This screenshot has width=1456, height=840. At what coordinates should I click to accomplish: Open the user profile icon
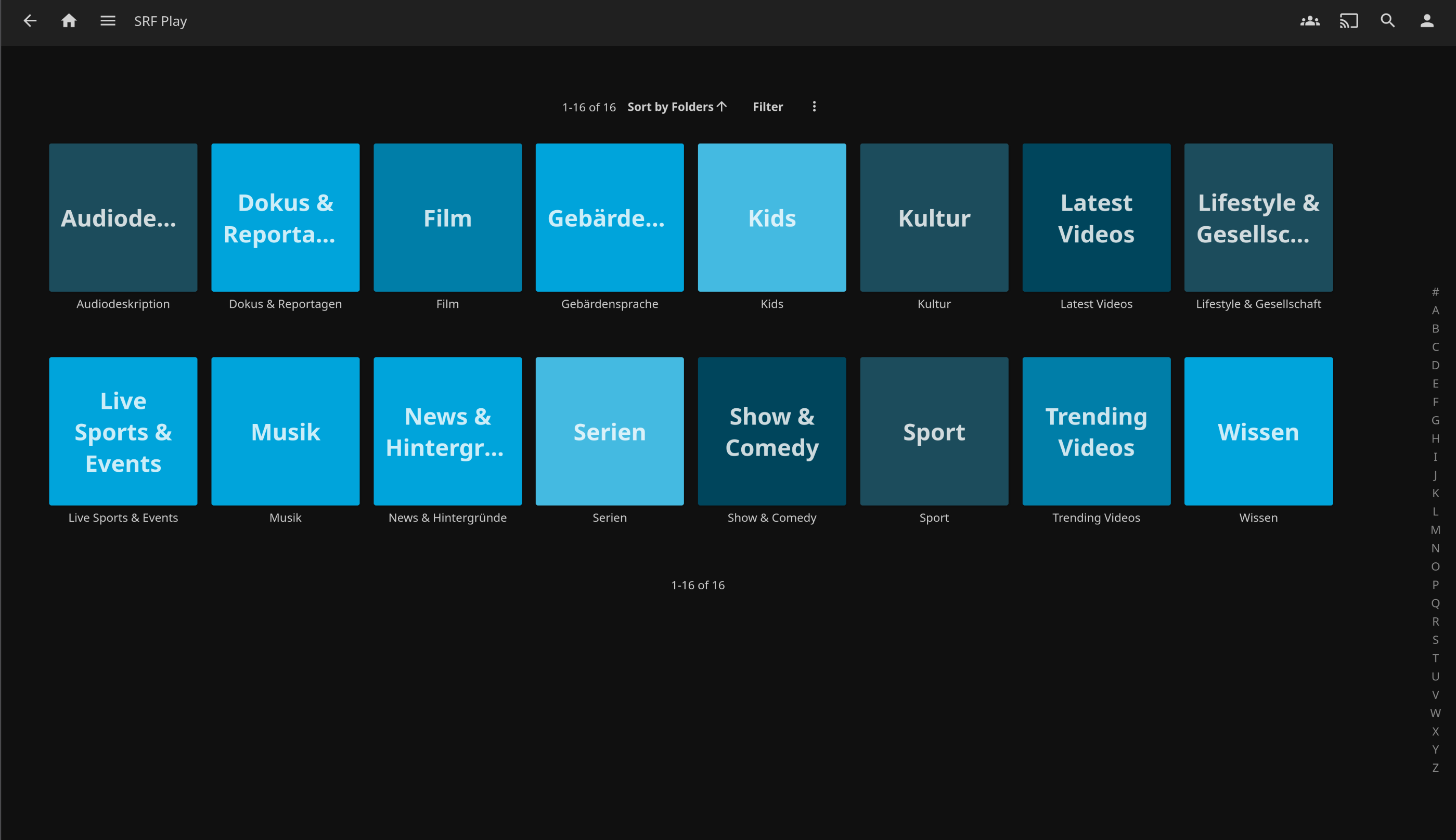[x=1426, y=21]
